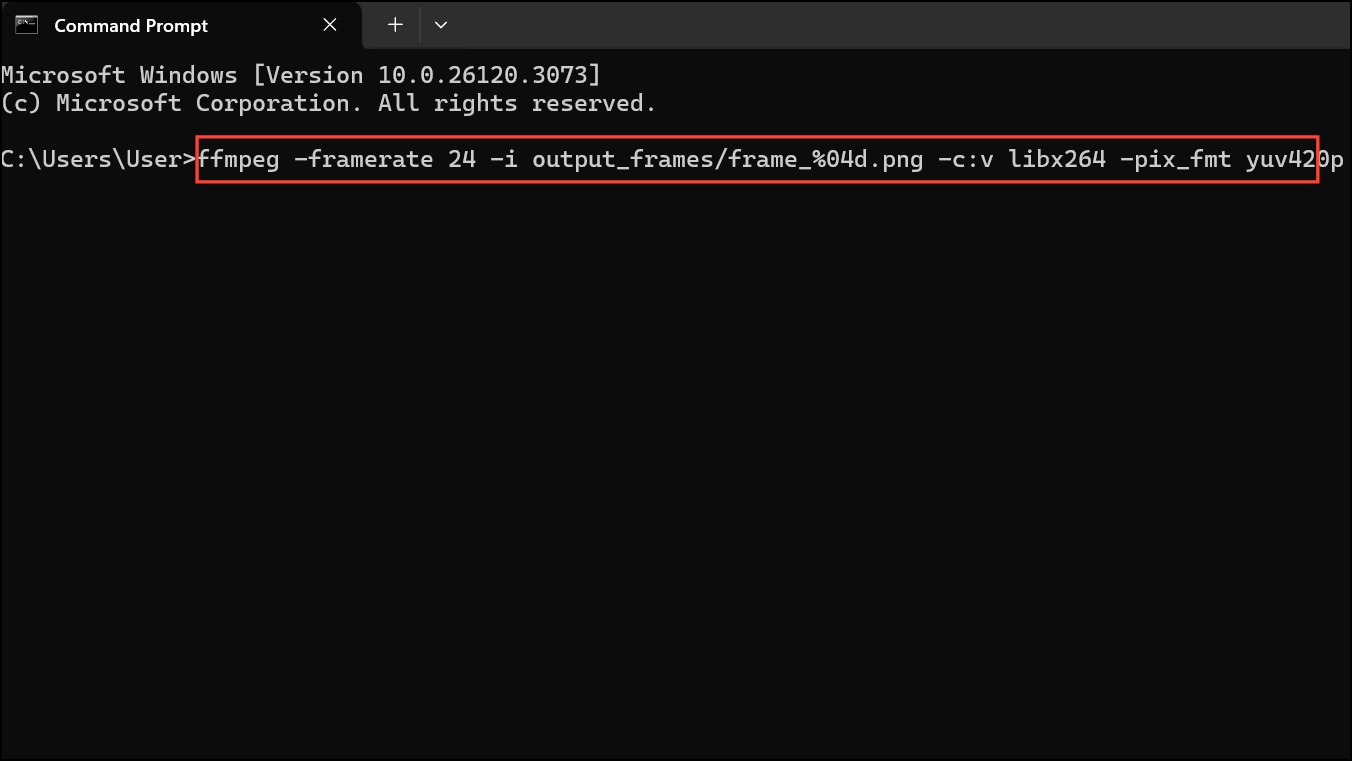This screenshot has height=761, width=1352.
Task: Open a new tab with plus button
Action: point(395,25)
